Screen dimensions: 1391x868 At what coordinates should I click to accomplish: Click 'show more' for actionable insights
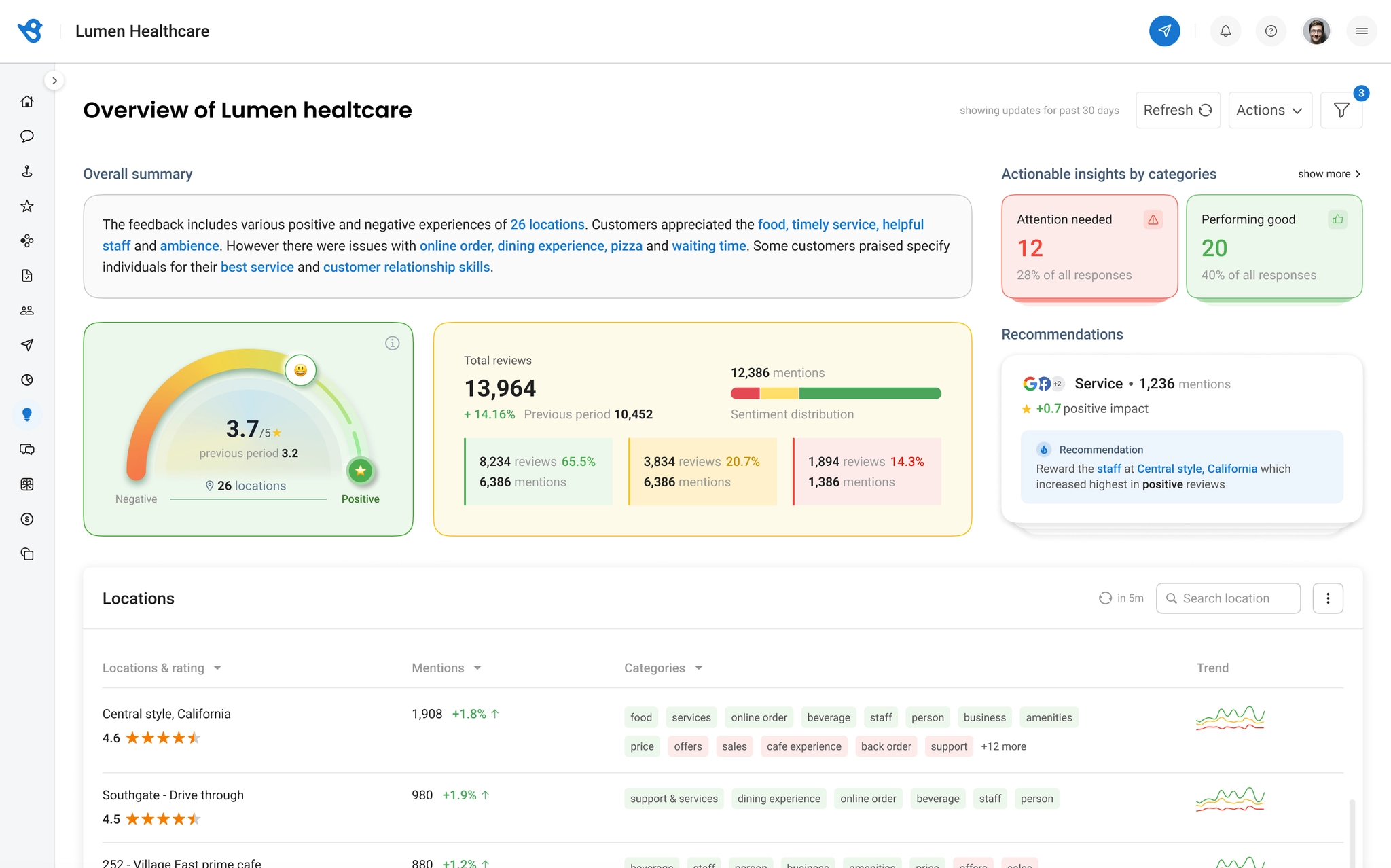tap(1329, 174)
